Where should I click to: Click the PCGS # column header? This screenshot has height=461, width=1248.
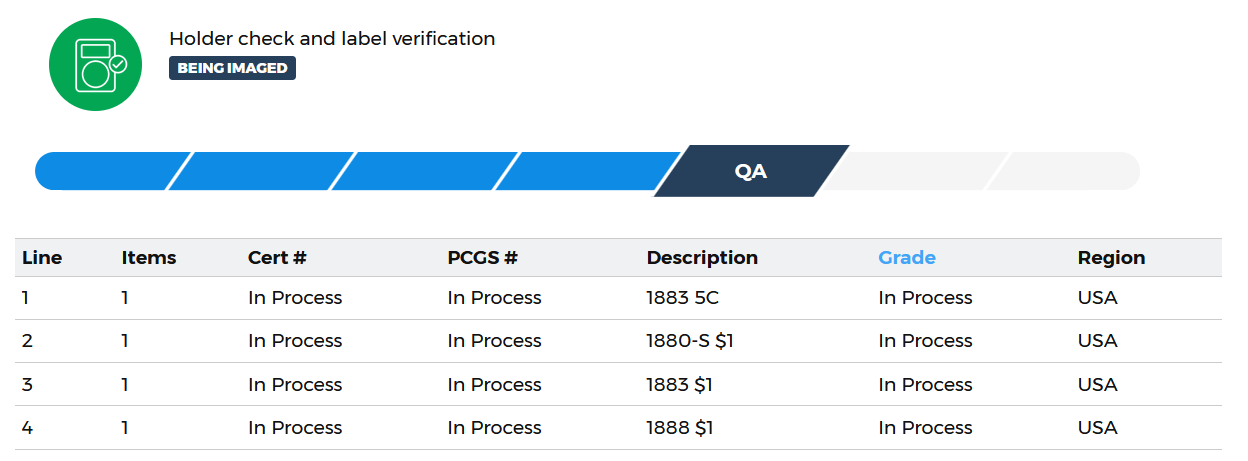(483, 258)
